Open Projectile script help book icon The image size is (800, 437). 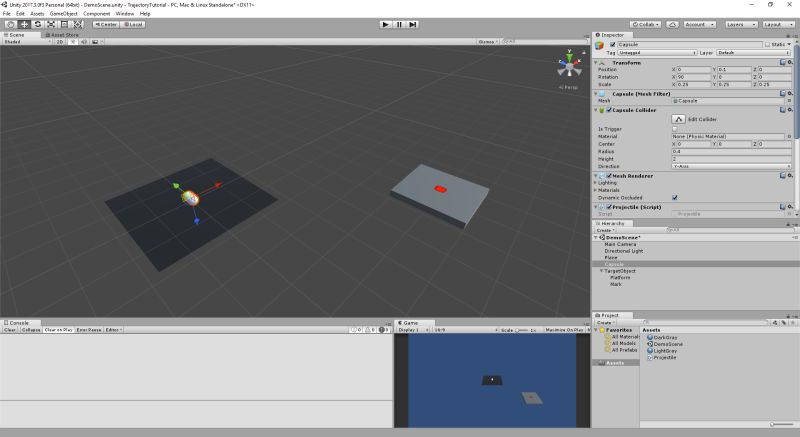click(x=783, y=207)
